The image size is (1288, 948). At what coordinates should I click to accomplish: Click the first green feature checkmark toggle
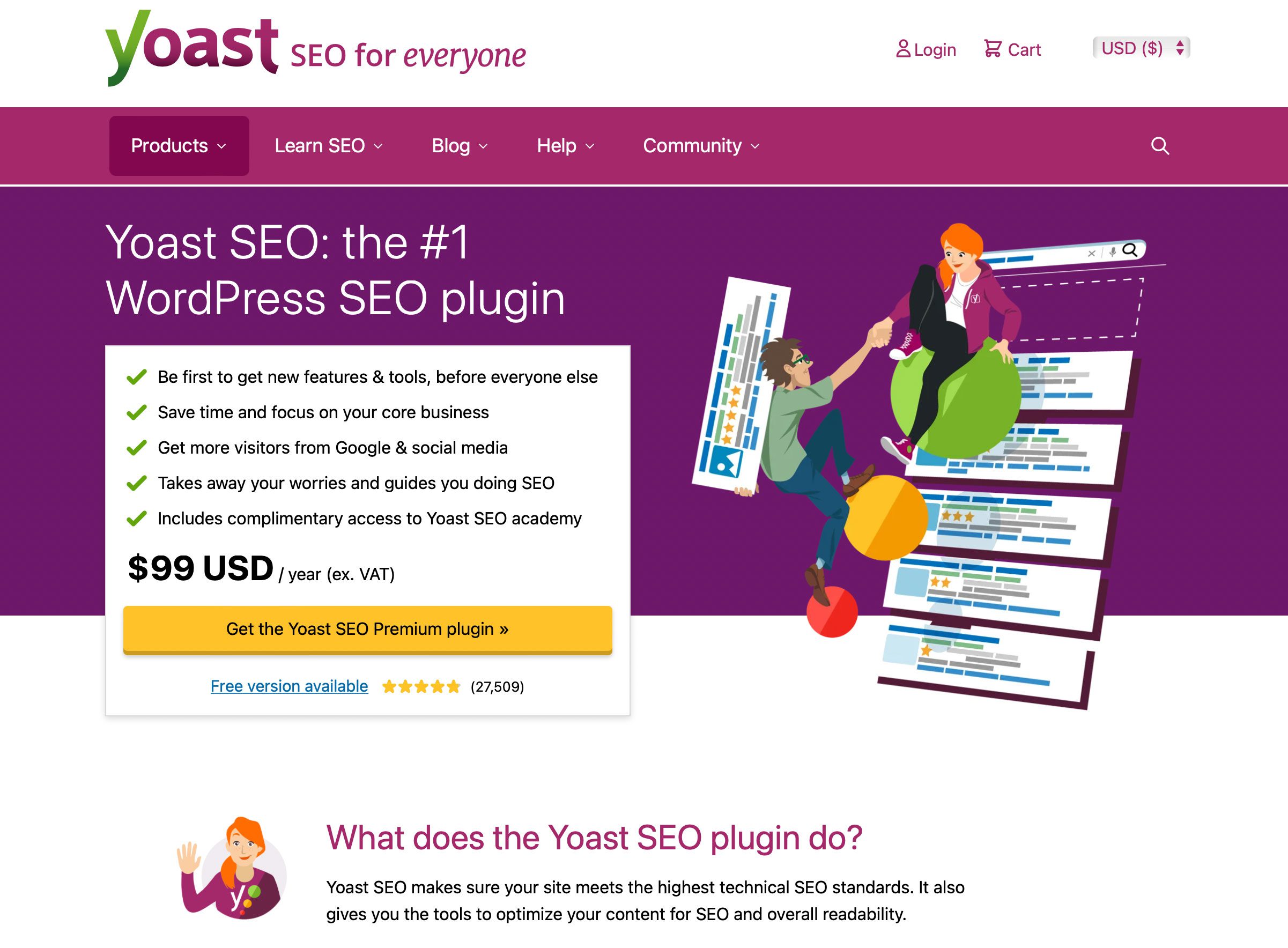coord(137,377)
